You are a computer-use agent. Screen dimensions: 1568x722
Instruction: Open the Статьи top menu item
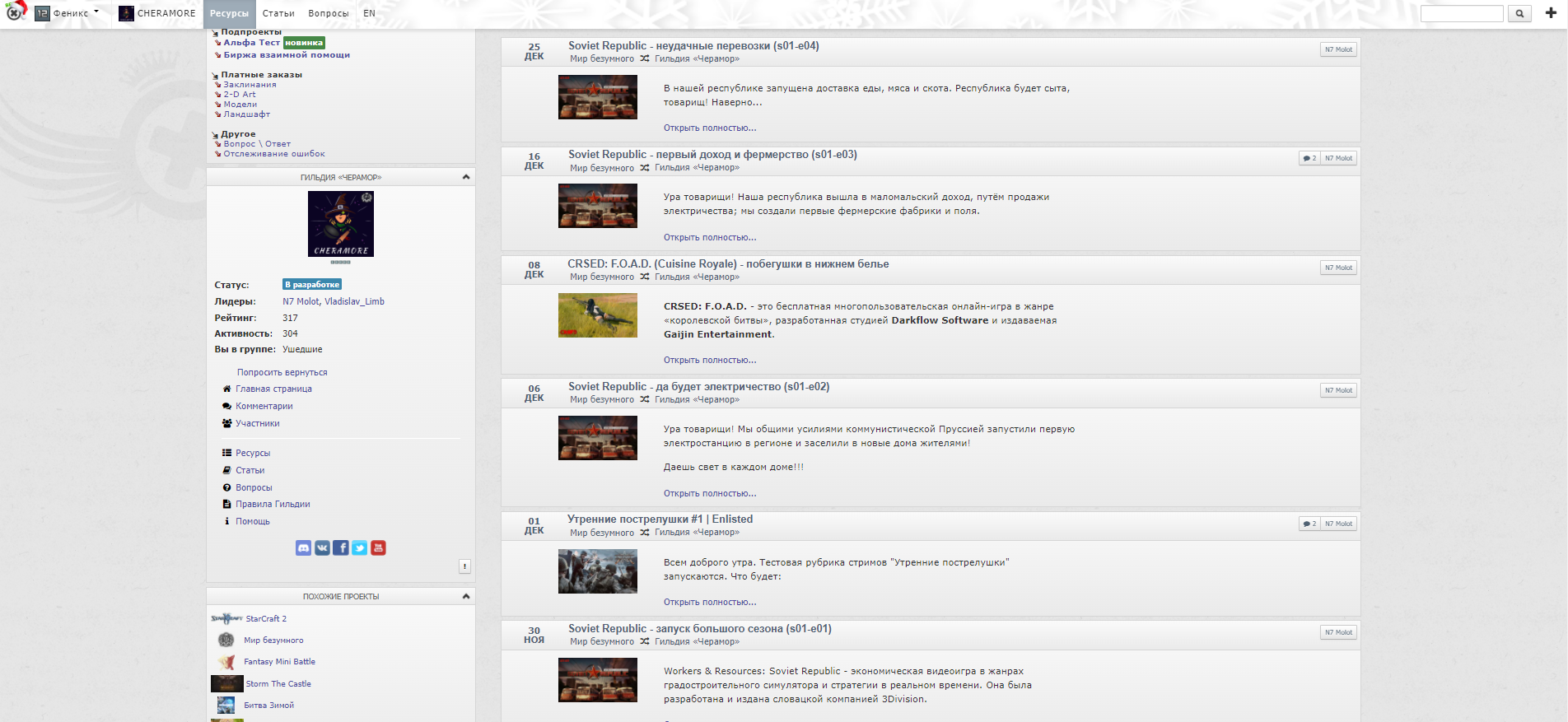click(278, 13)
